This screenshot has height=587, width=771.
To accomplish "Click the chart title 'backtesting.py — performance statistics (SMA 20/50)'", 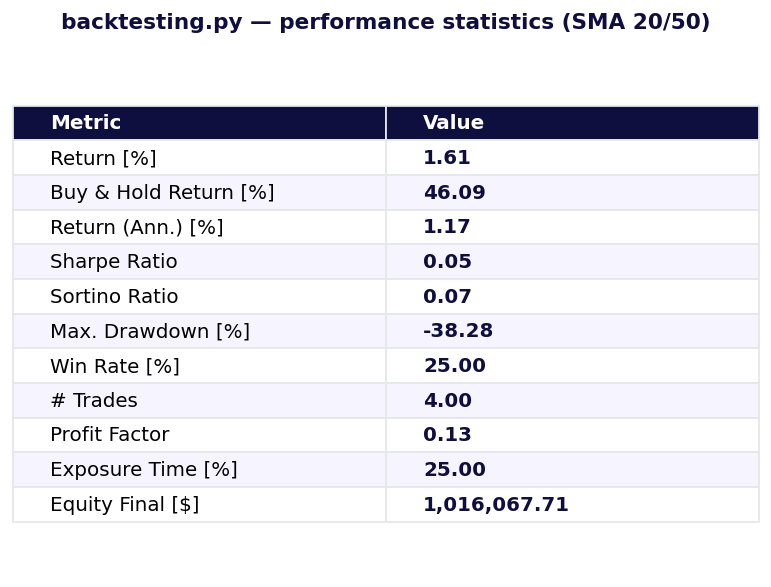I will pyautogui.click(x=386, y=22).
